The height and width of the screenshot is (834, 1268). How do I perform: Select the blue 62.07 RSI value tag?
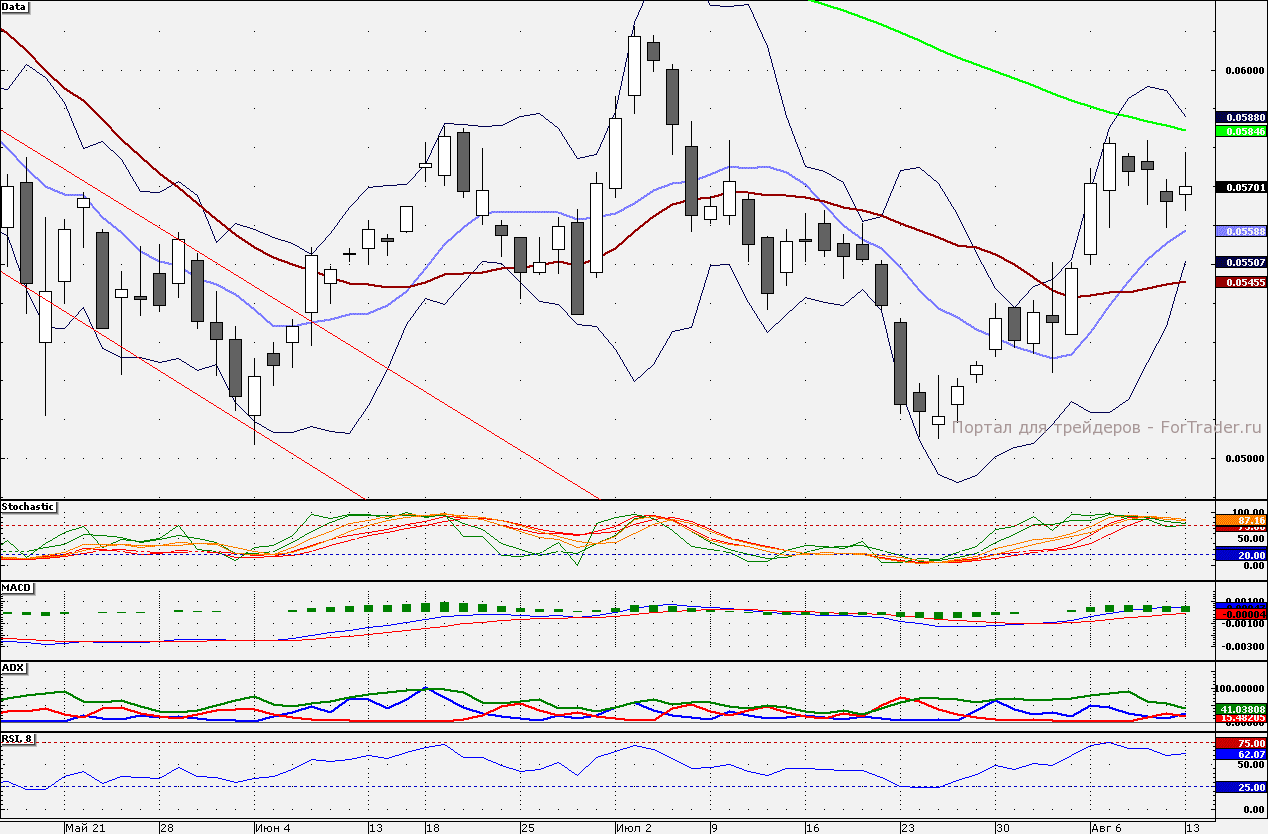pos(1240,754)
